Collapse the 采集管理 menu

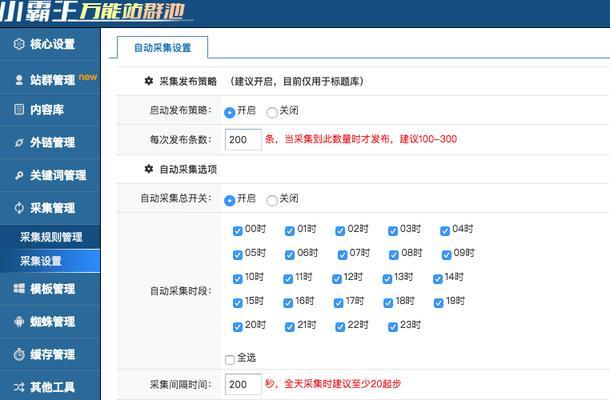coord(50,208)
